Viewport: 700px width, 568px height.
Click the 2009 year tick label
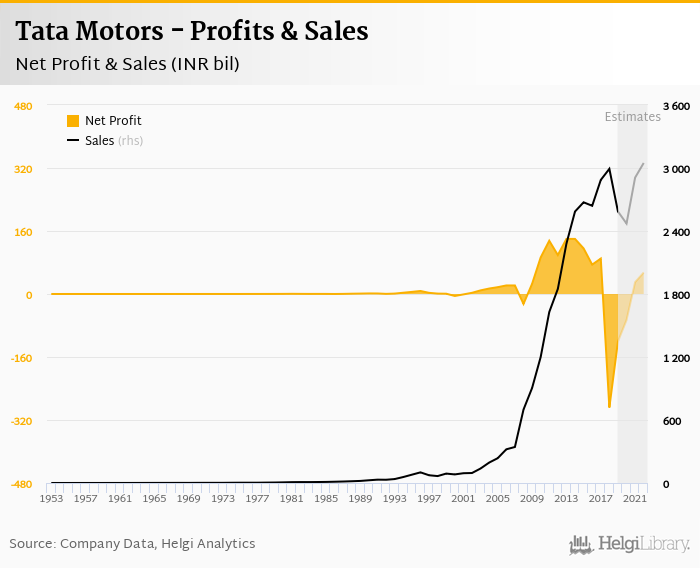tap(532, 498)
